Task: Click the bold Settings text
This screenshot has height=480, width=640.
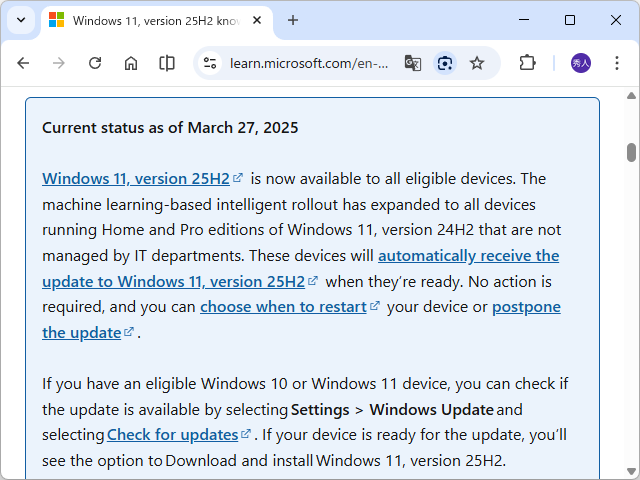Action: tap(320, 410)
